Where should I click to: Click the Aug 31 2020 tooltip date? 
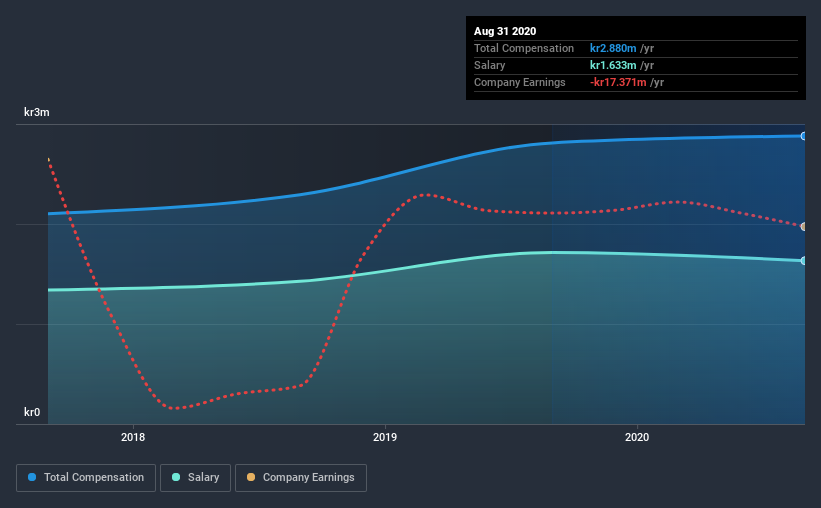tap(505, 31)
